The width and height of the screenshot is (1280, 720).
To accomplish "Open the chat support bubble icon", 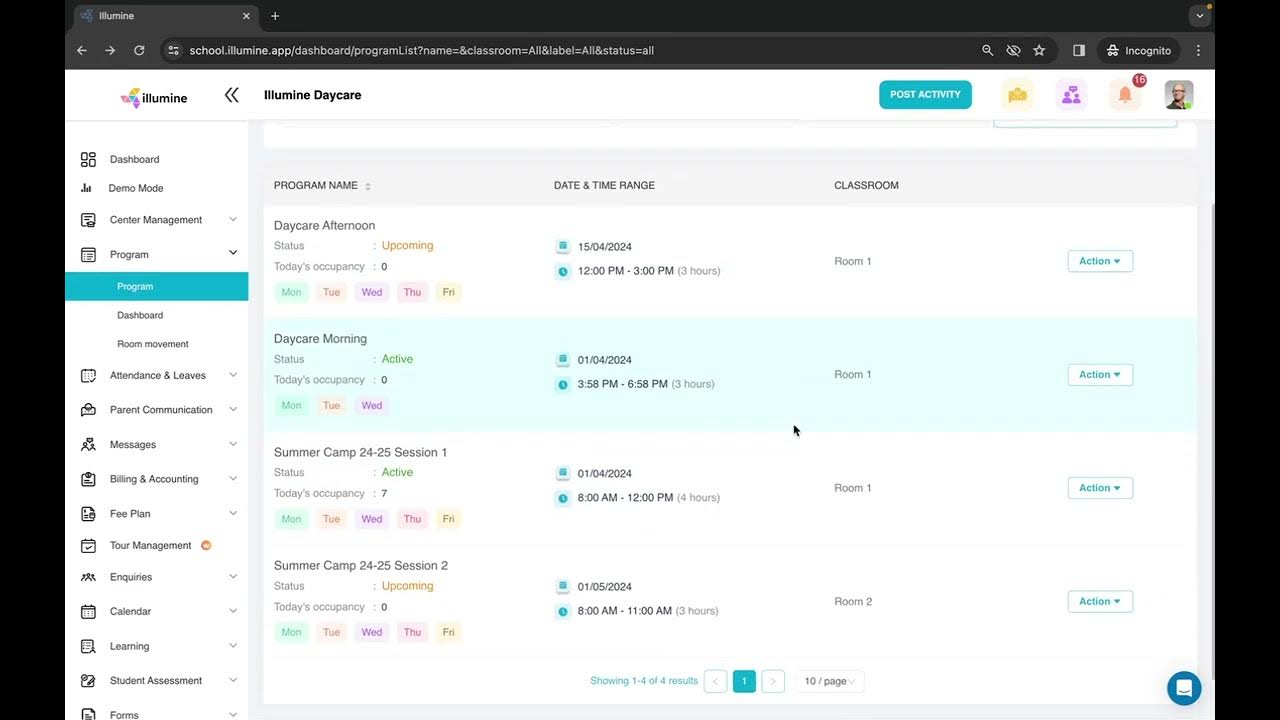I will (x=1184, y=688).
